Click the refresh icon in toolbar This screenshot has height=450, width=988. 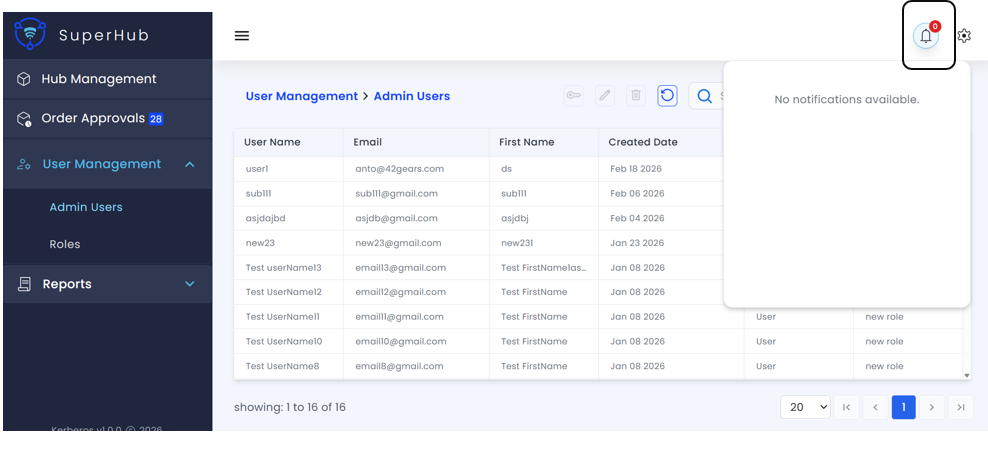coord(667,96)
